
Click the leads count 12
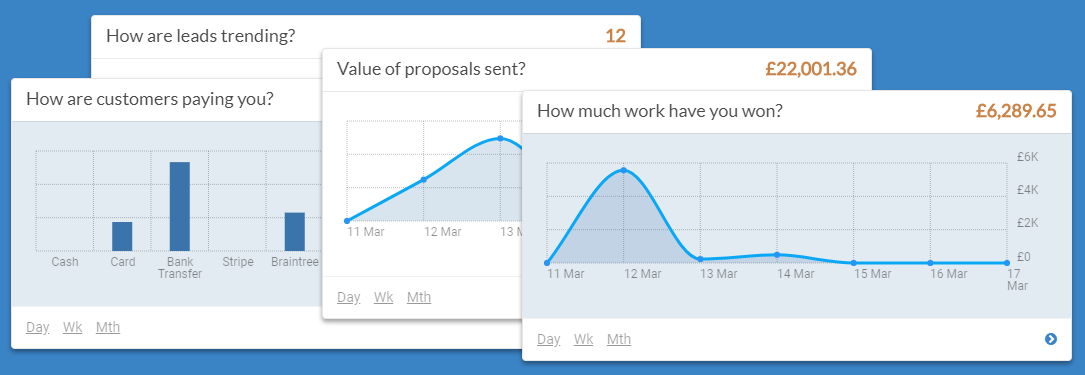pyautogui.click(x=616, y=36)
